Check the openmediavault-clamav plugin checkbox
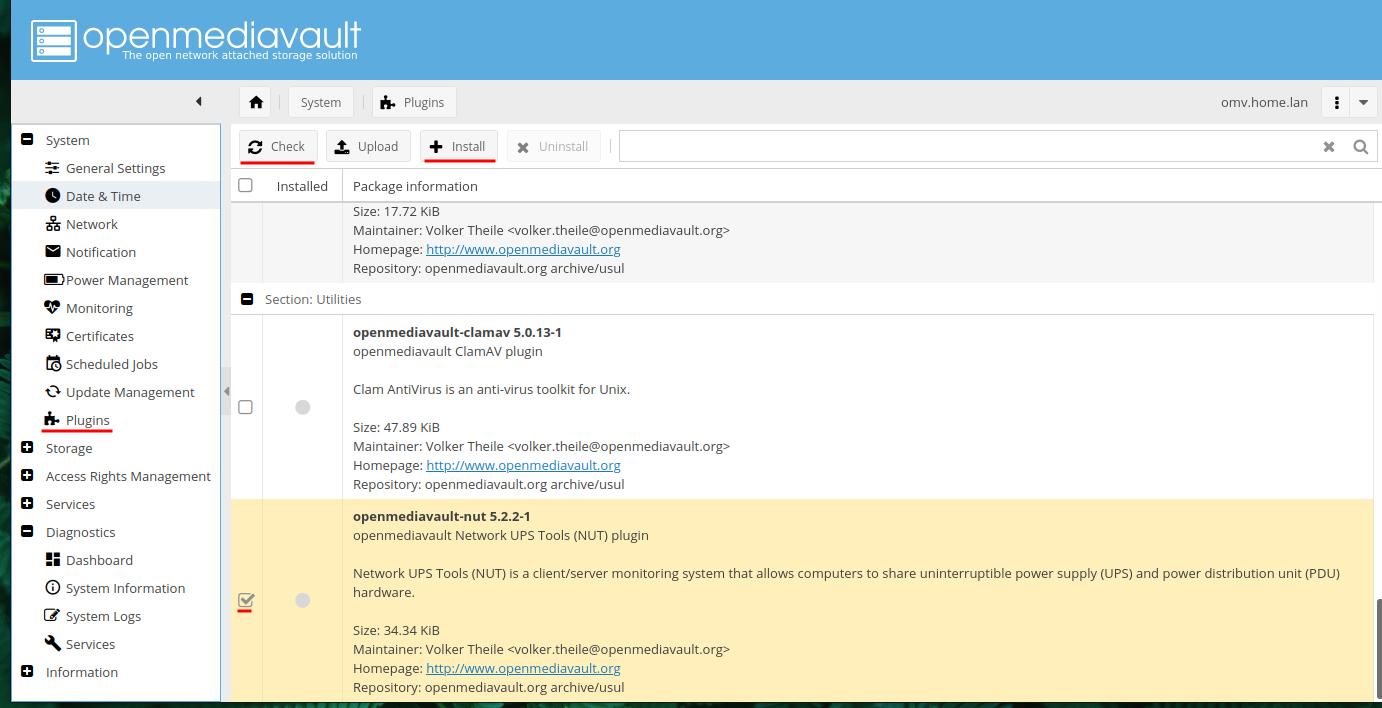The image size is (1382, 708). click(245, 407)
